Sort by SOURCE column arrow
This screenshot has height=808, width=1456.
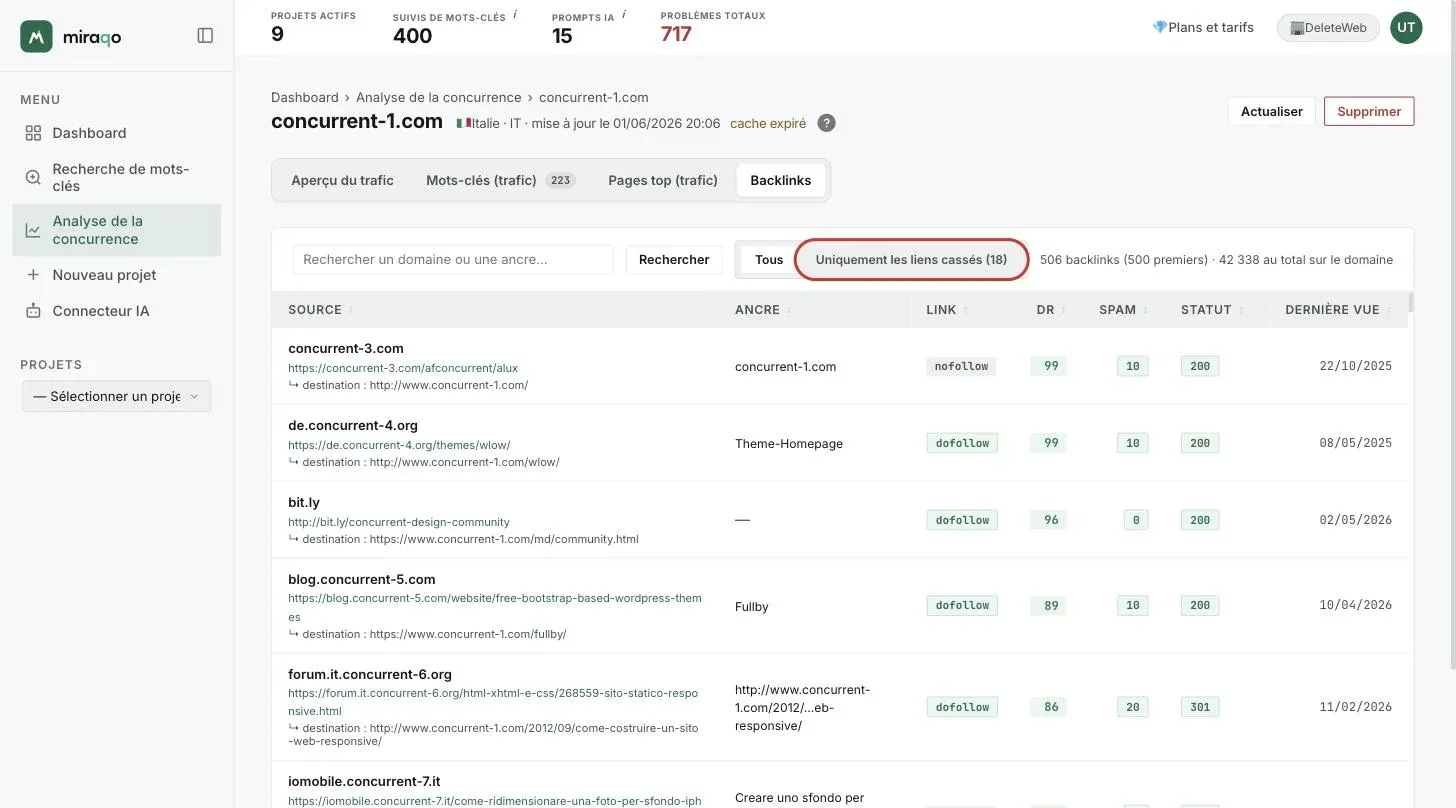pyautogui.click(x=351, y=310)
